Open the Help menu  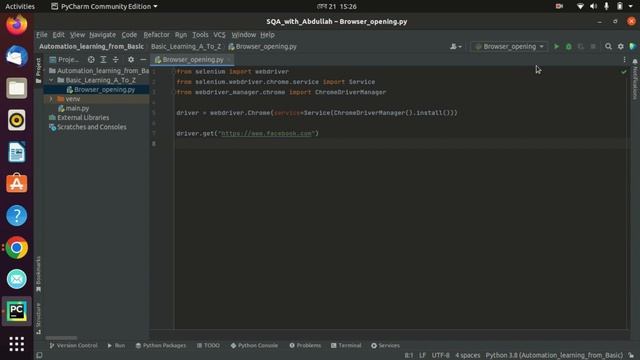[267, 35]
